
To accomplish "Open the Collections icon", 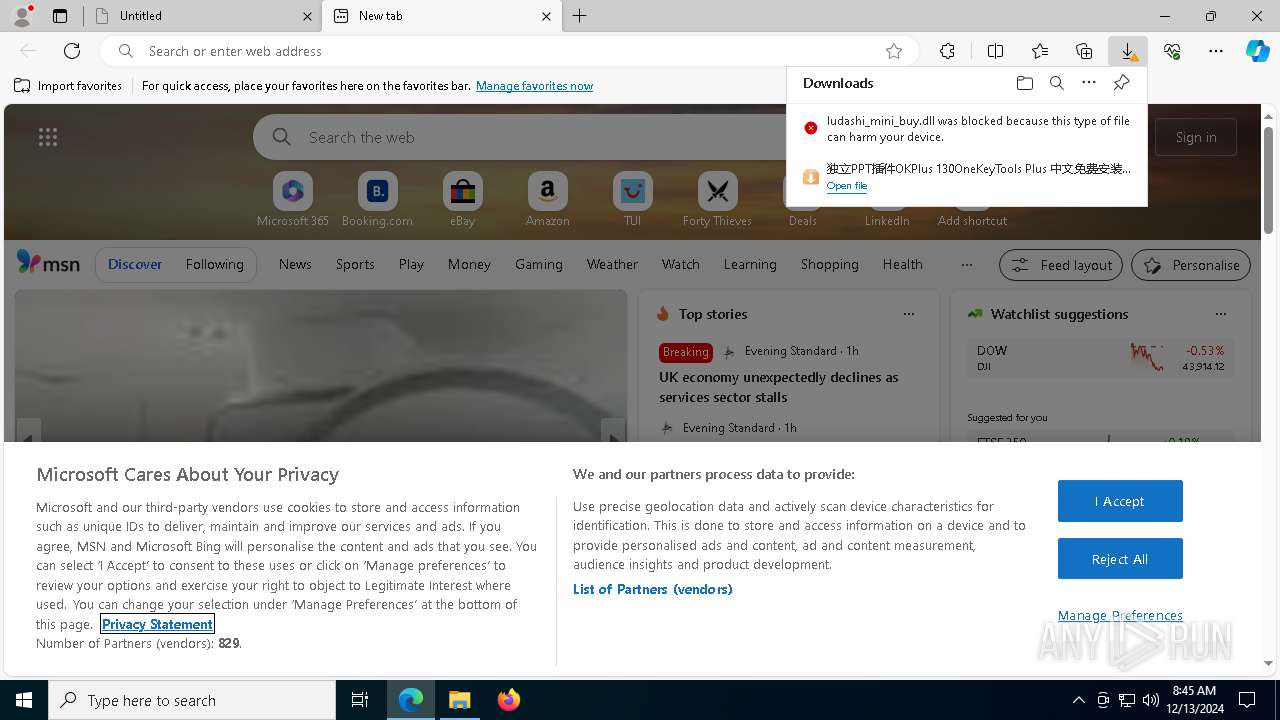I will coord(1084,51).
